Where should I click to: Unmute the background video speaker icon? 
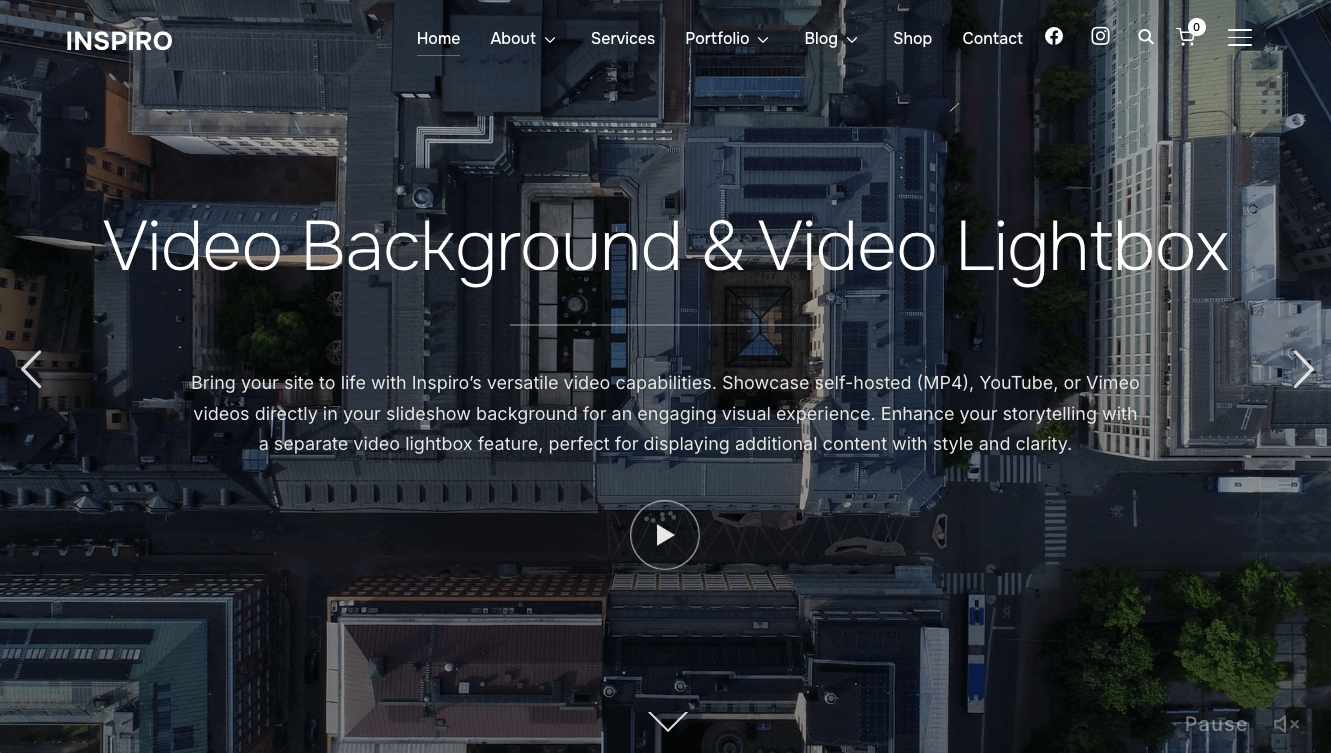(x=1286, y=724)
